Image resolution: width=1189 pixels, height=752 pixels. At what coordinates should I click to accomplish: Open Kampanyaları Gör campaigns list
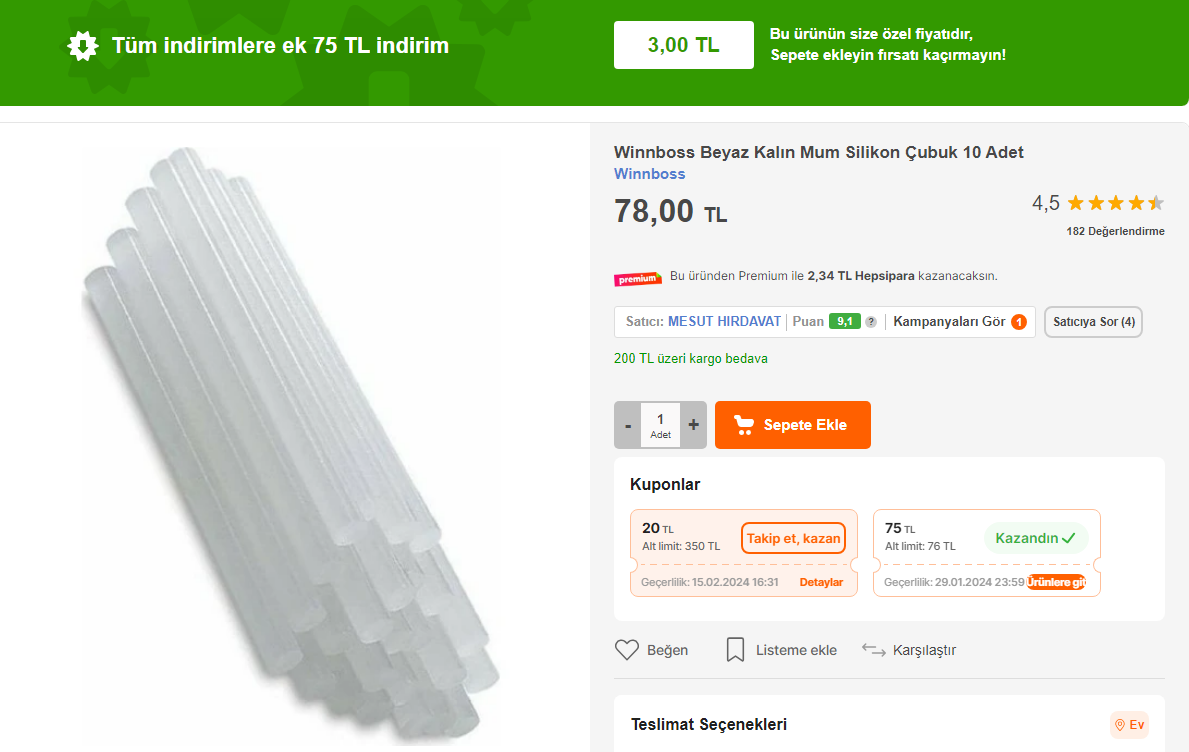pos(949,322)
